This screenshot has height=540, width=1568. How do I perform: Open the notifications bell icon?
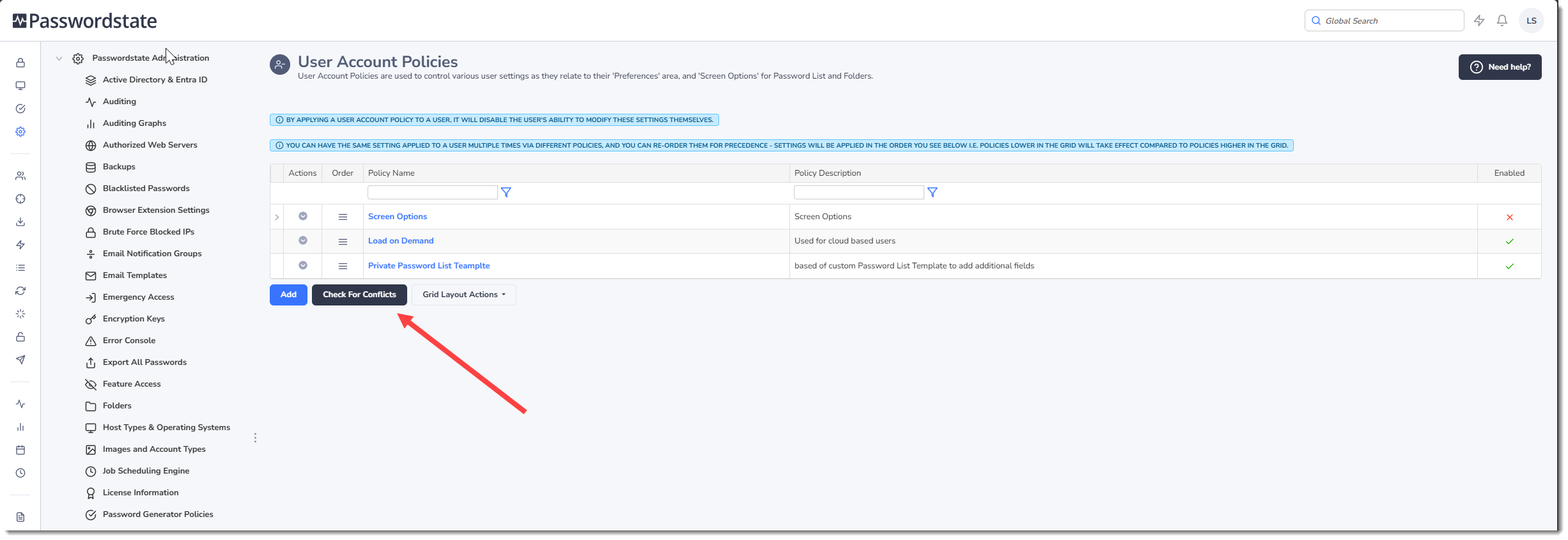1502,20
